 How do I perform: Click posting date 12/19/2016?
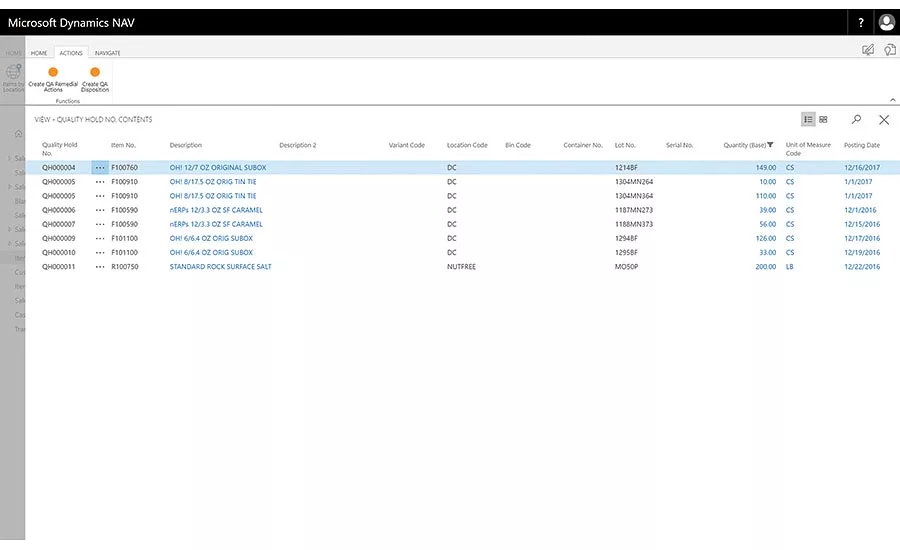862,253
